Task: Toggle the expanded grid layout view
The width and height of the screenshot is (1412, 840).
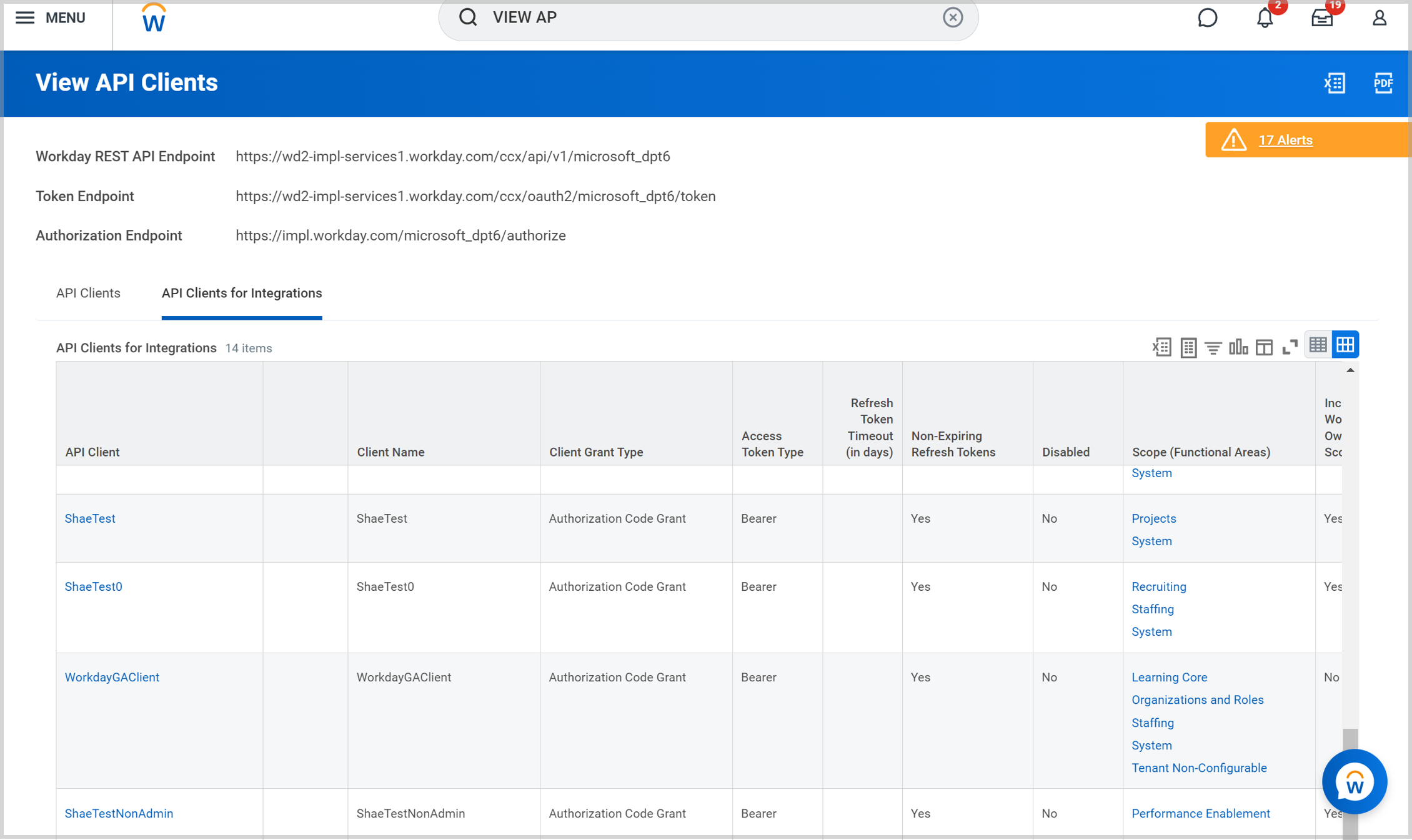Action: tap(1346, 344)
